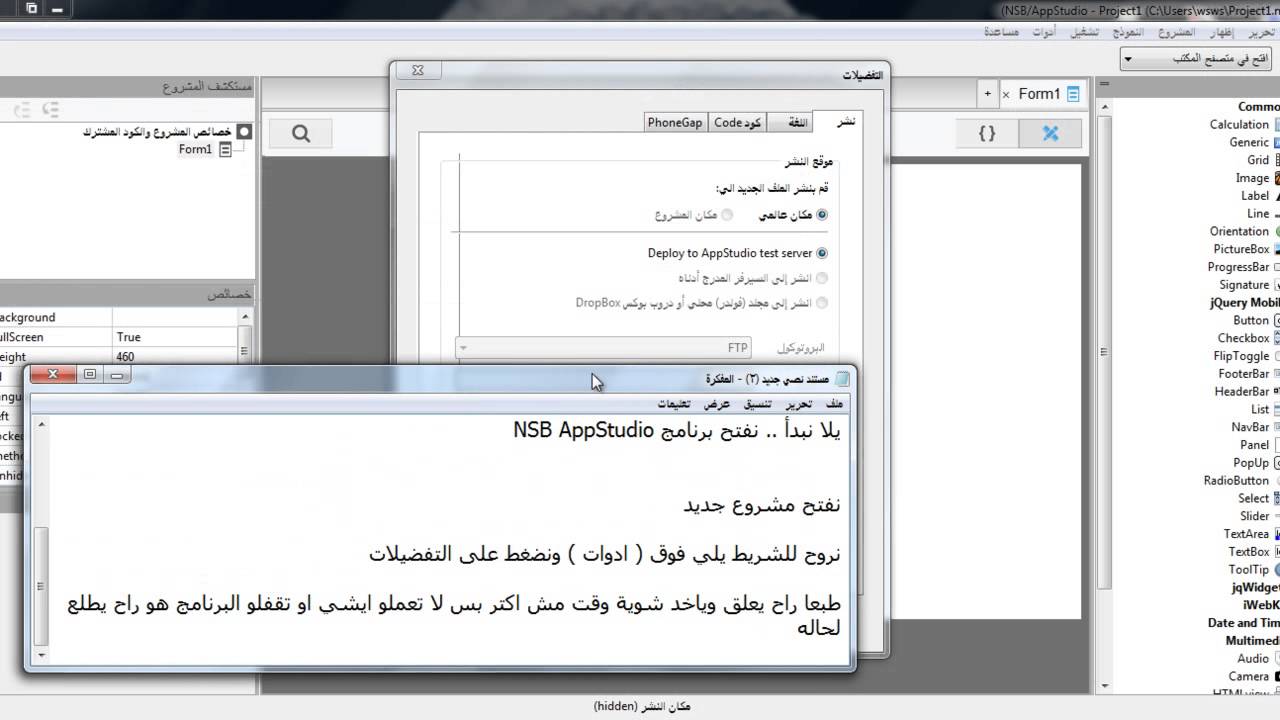Open AppStudio تشغيل menu

tap(1085, 32)
